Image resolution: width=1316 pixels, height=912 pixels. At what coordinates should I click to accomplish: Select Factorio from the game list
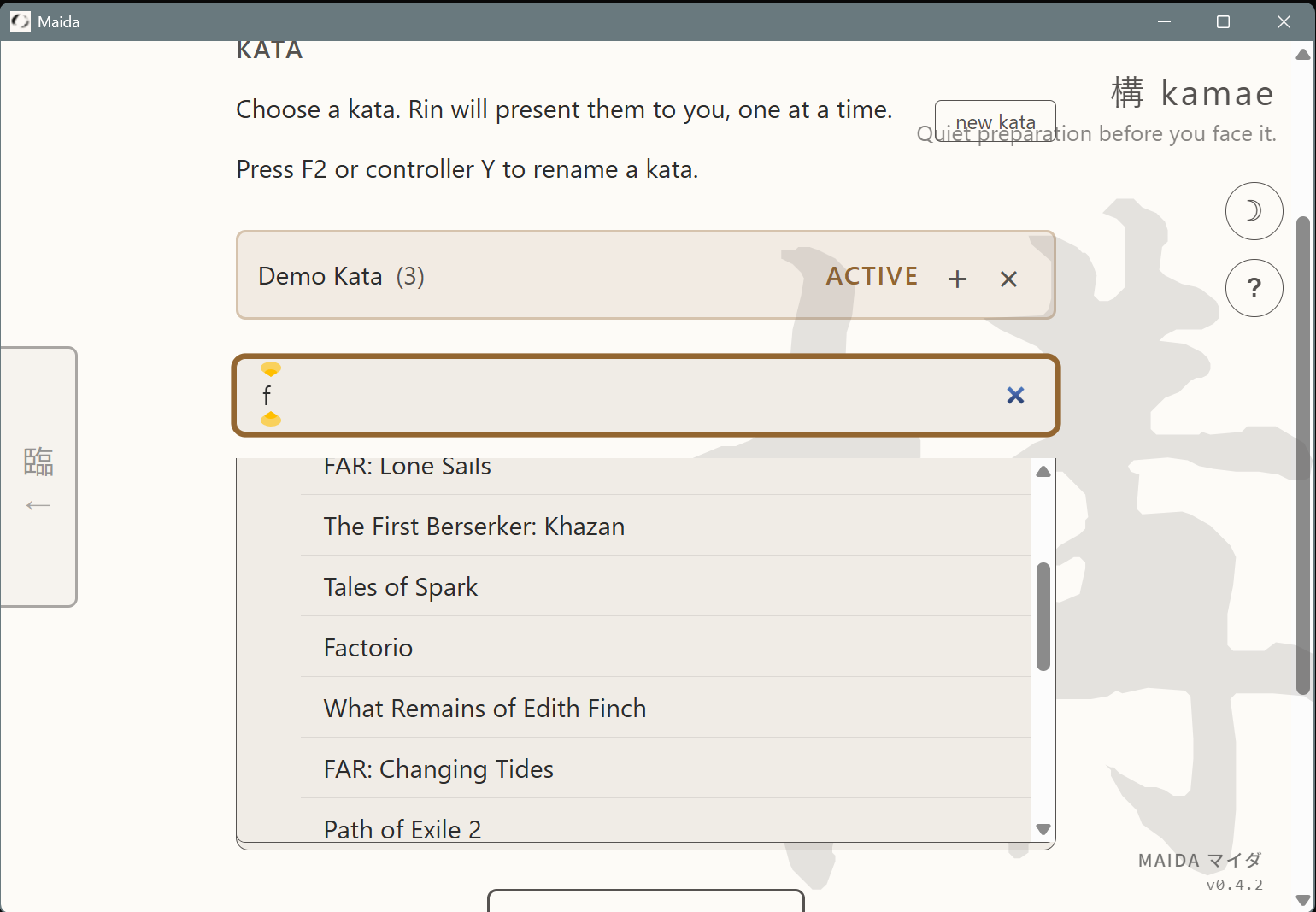click(367, 647)
